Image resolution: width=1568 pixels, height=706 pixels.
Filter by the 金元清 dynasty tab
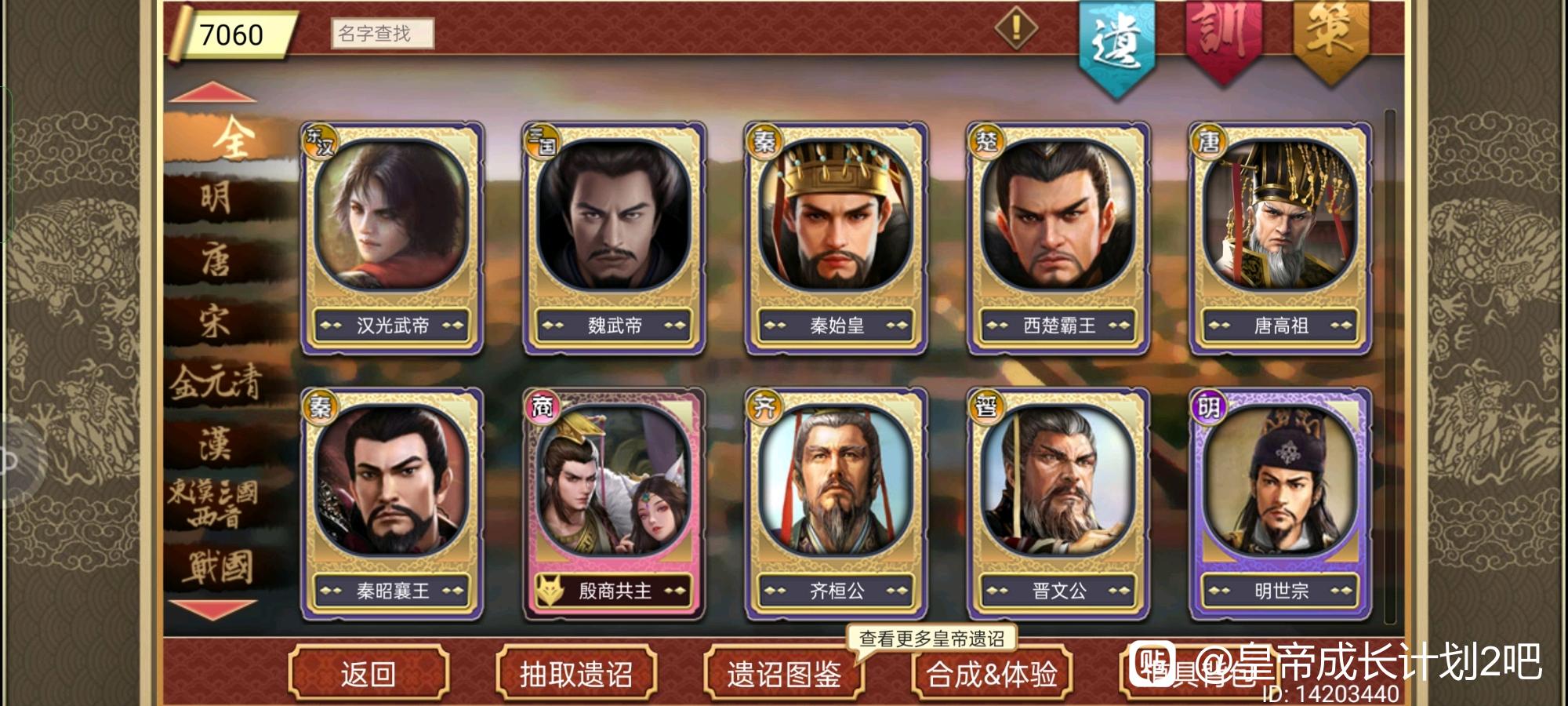(x=216, y=383)
